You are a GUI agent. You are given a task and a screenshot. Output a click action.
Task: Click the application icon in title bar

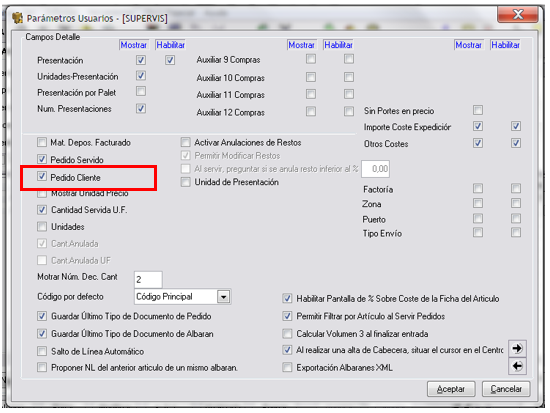pyautogui.click(x=18, y=18)
